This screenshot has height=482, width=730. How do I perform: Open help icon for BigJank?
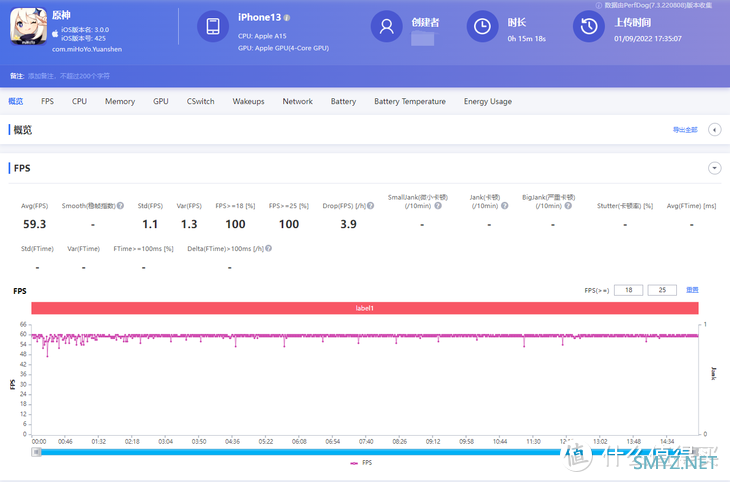(568, 206)
